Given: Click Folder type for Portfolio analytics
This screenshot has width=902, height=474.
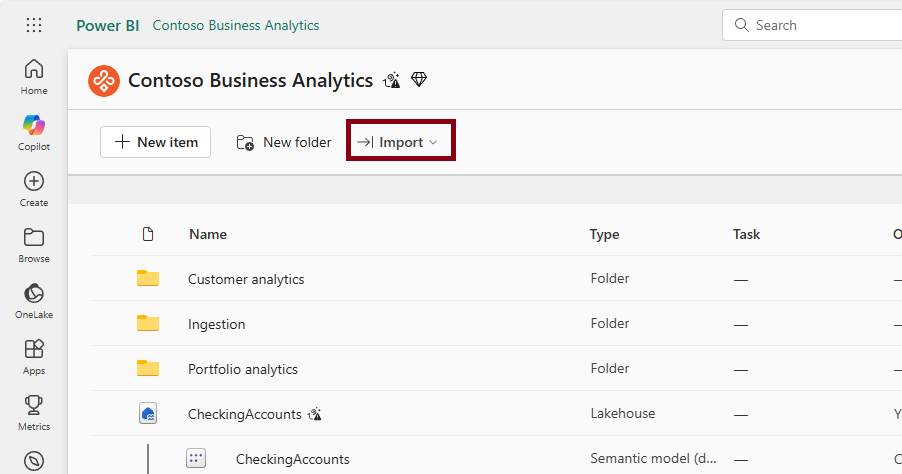Looking at the screenshot, I should tap(610, 368).
